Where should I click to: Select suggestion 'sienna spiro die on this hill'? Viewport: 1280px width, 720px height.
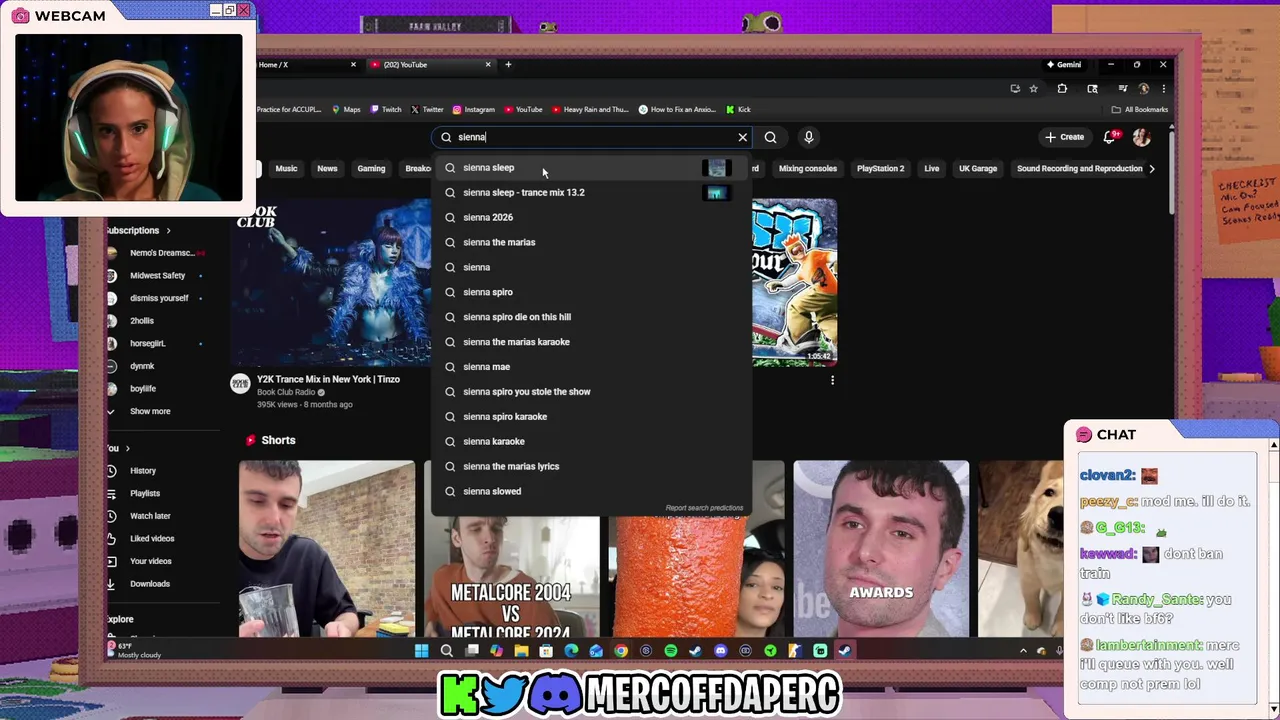point(591,317)
